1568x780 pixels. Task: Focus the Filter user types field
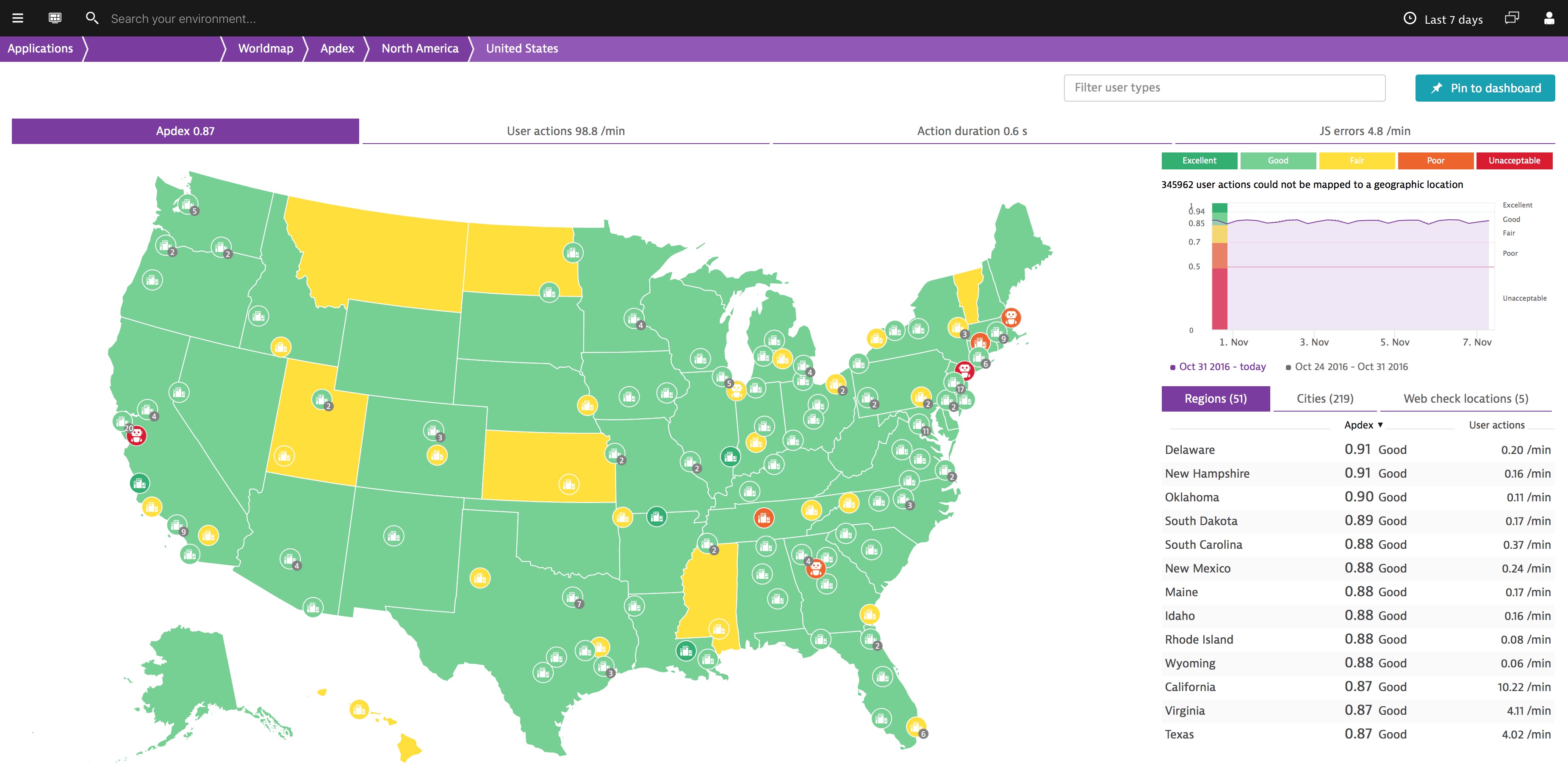click(1224, 88)
